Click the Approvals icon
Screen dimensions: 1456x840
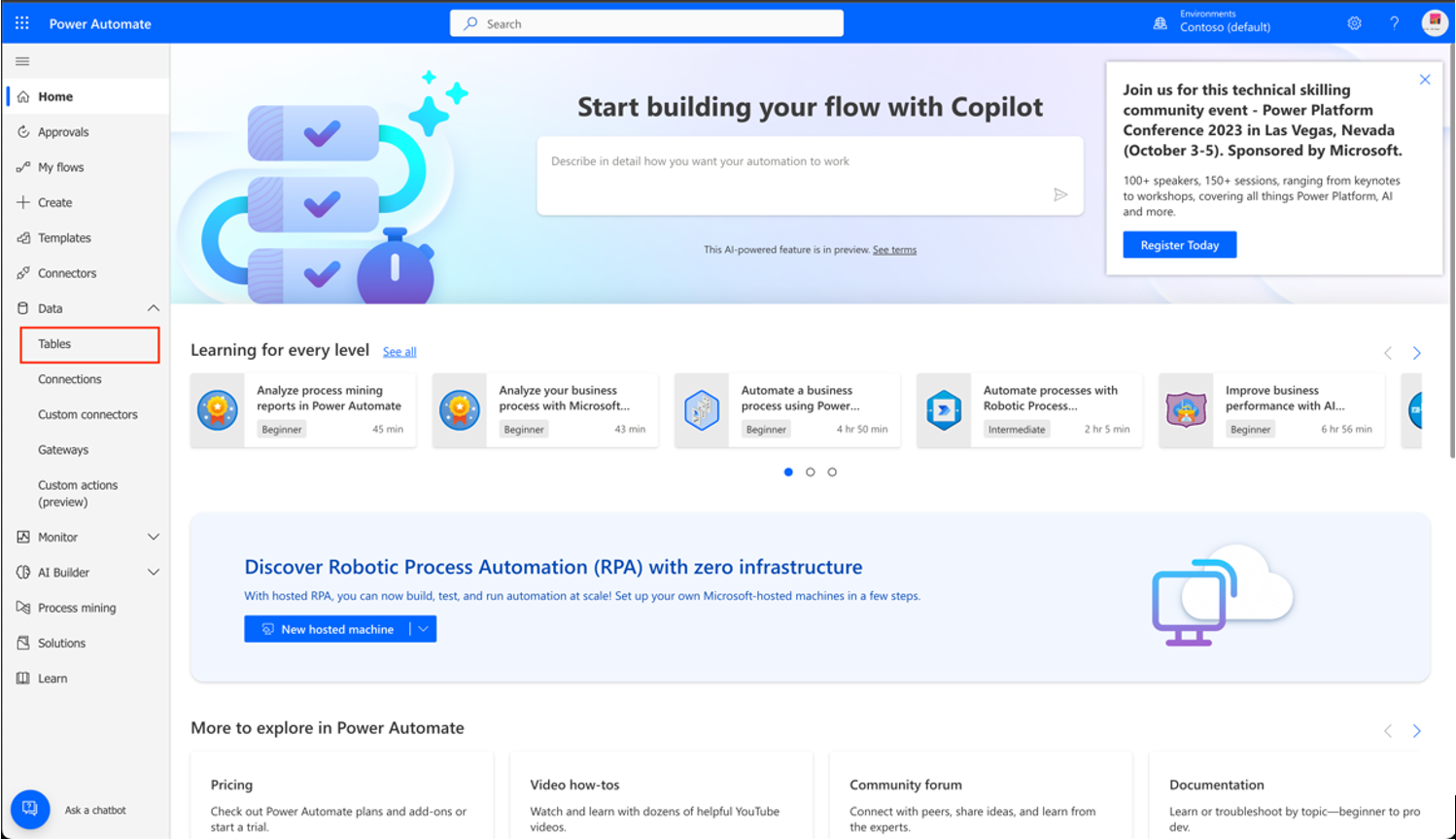[x=23, y=132]
